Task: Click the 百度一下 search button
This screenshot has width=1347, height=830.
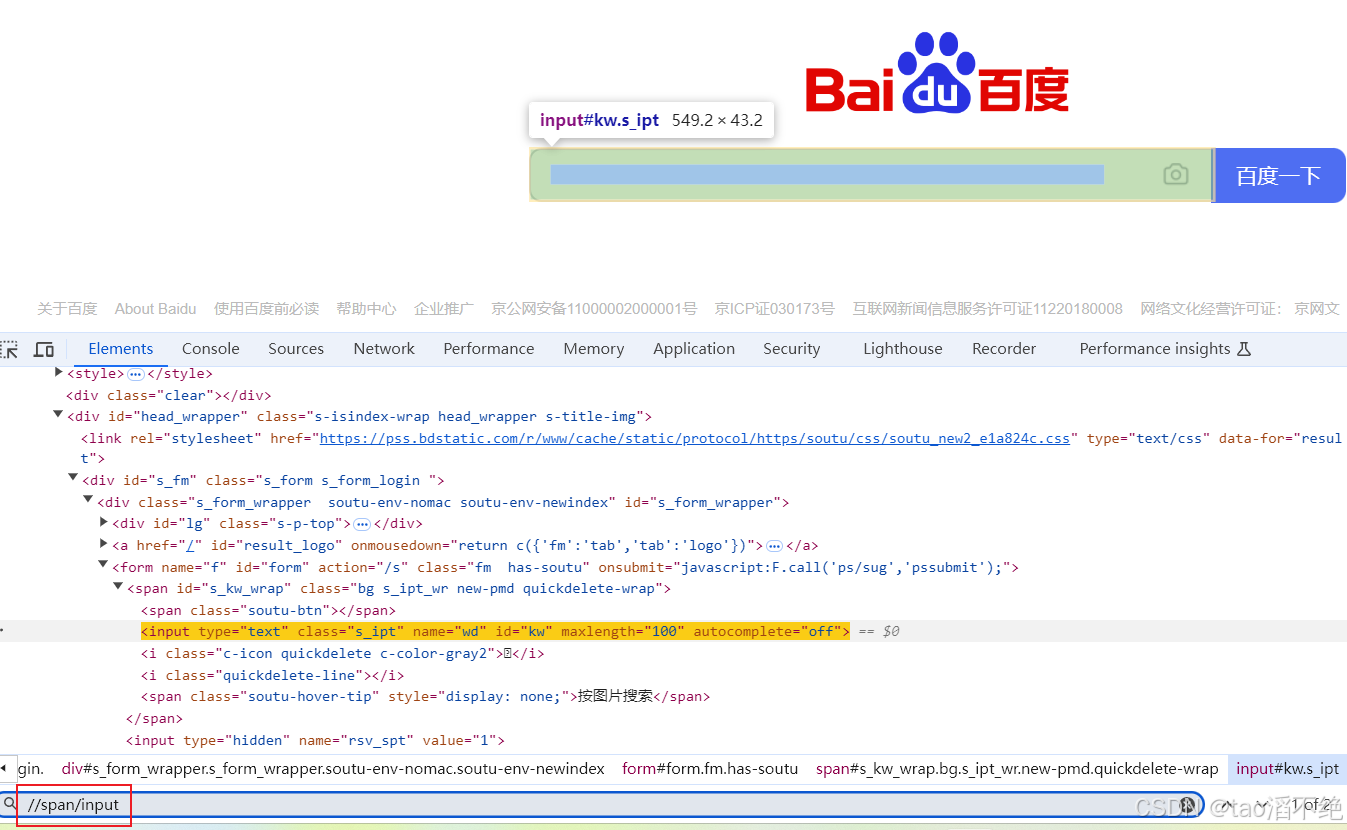Action: pos(1279,176)
